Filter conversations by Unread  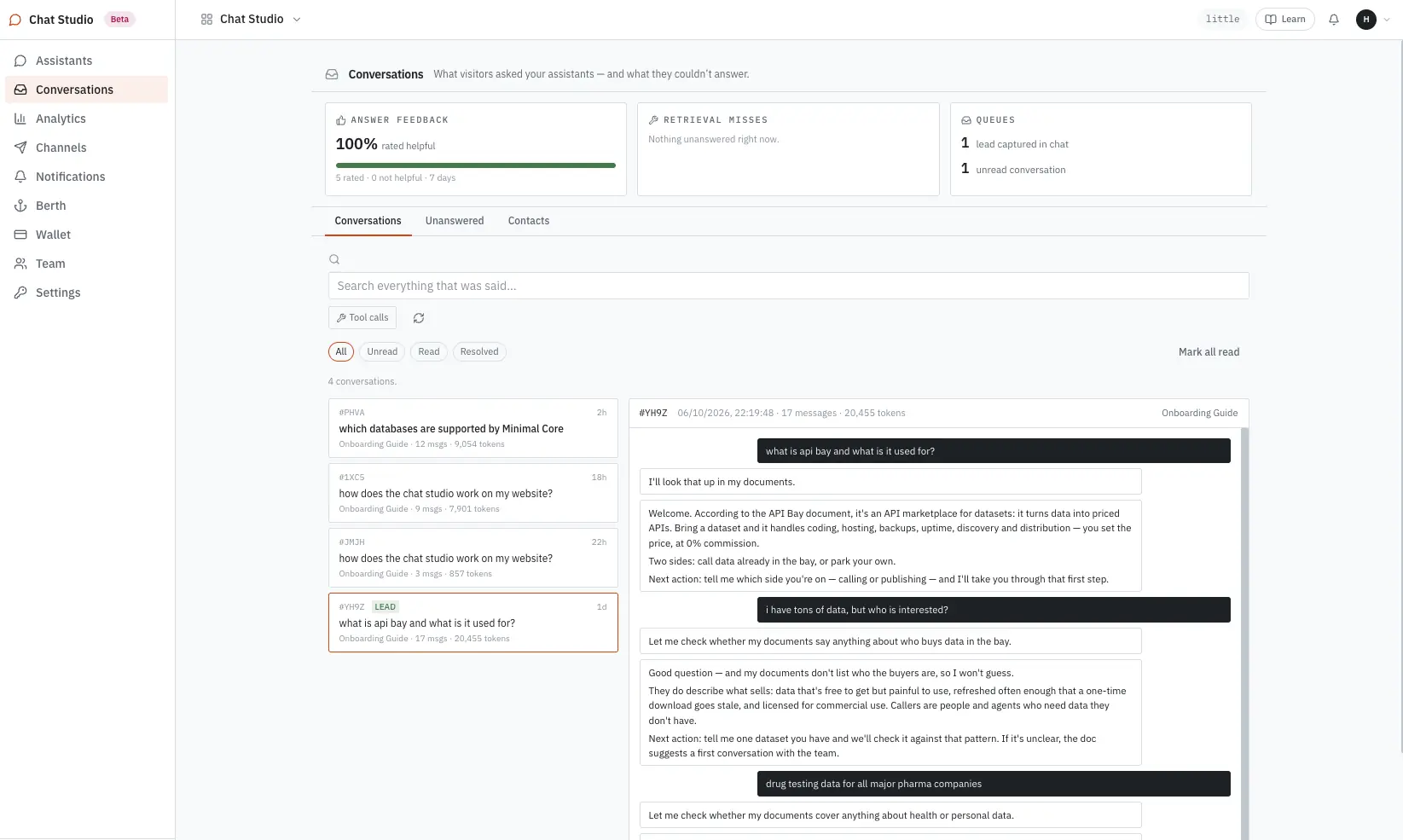tap(382, 351)
